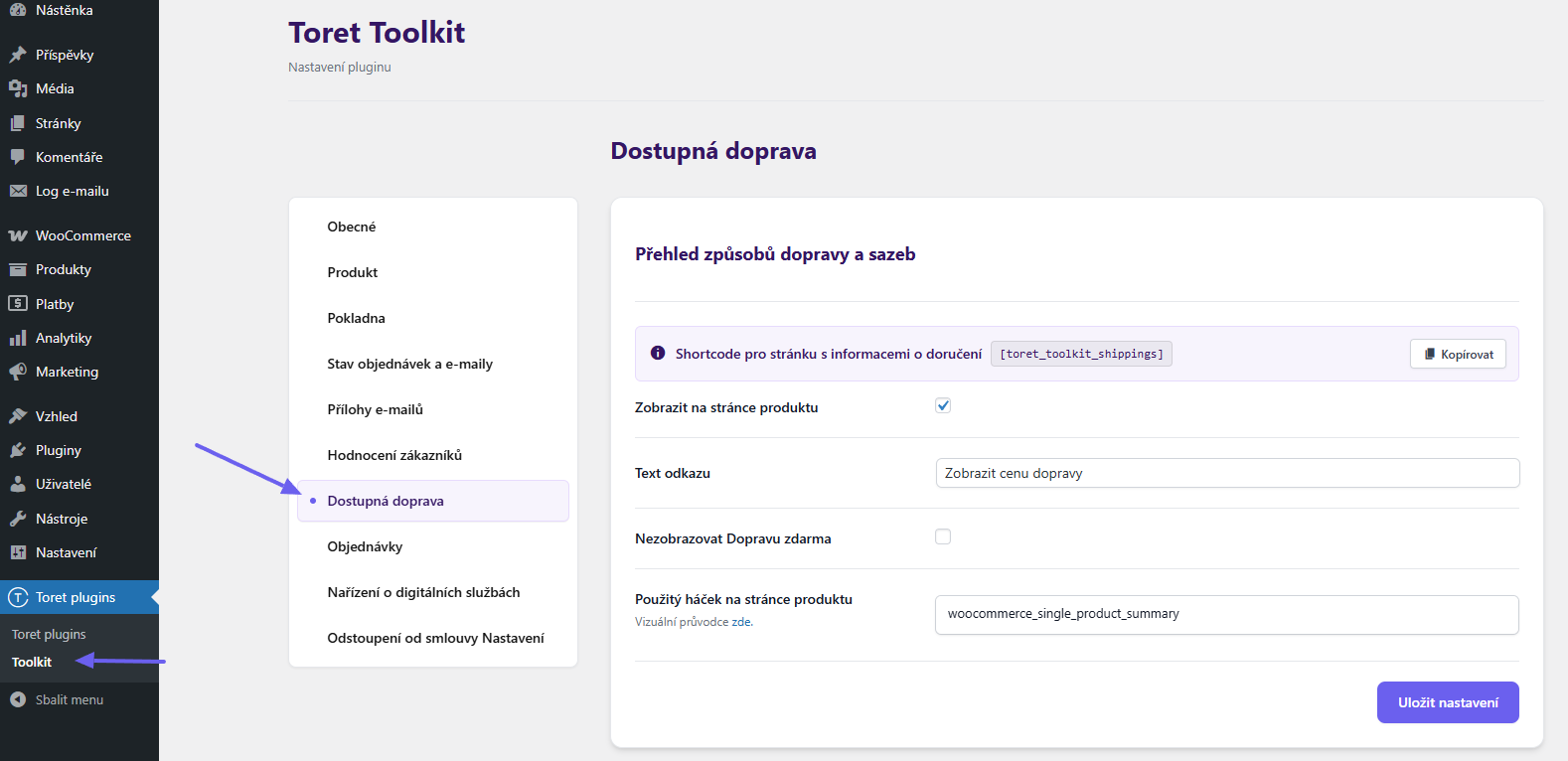Click the Sbalit menu collapse arrow icon
Screen dimensions: 1568x761
pos(18,699)
